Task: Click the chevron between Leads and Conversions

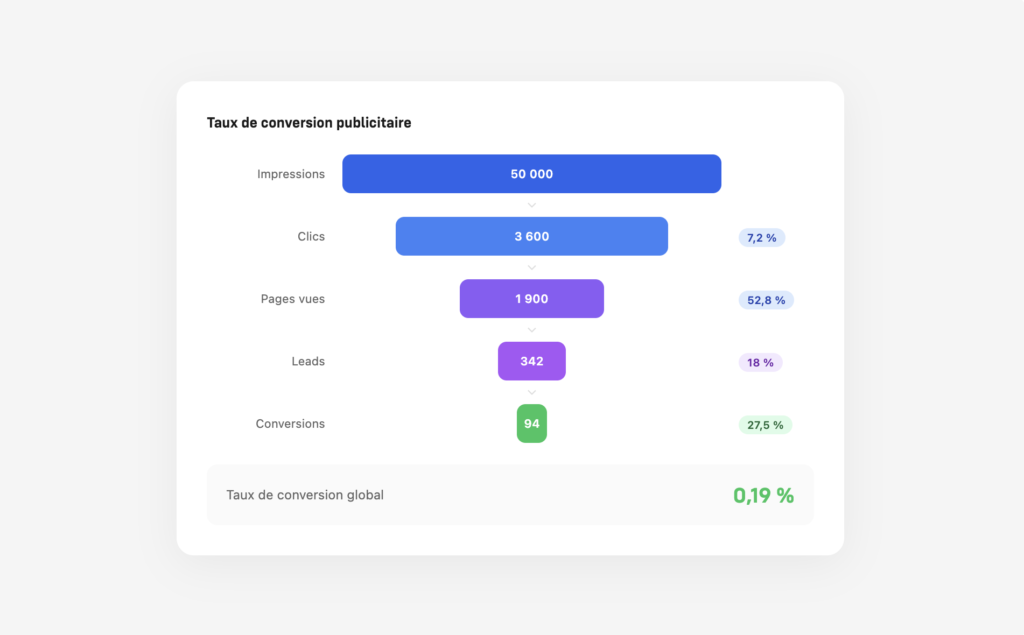Action: click(532, 392)
